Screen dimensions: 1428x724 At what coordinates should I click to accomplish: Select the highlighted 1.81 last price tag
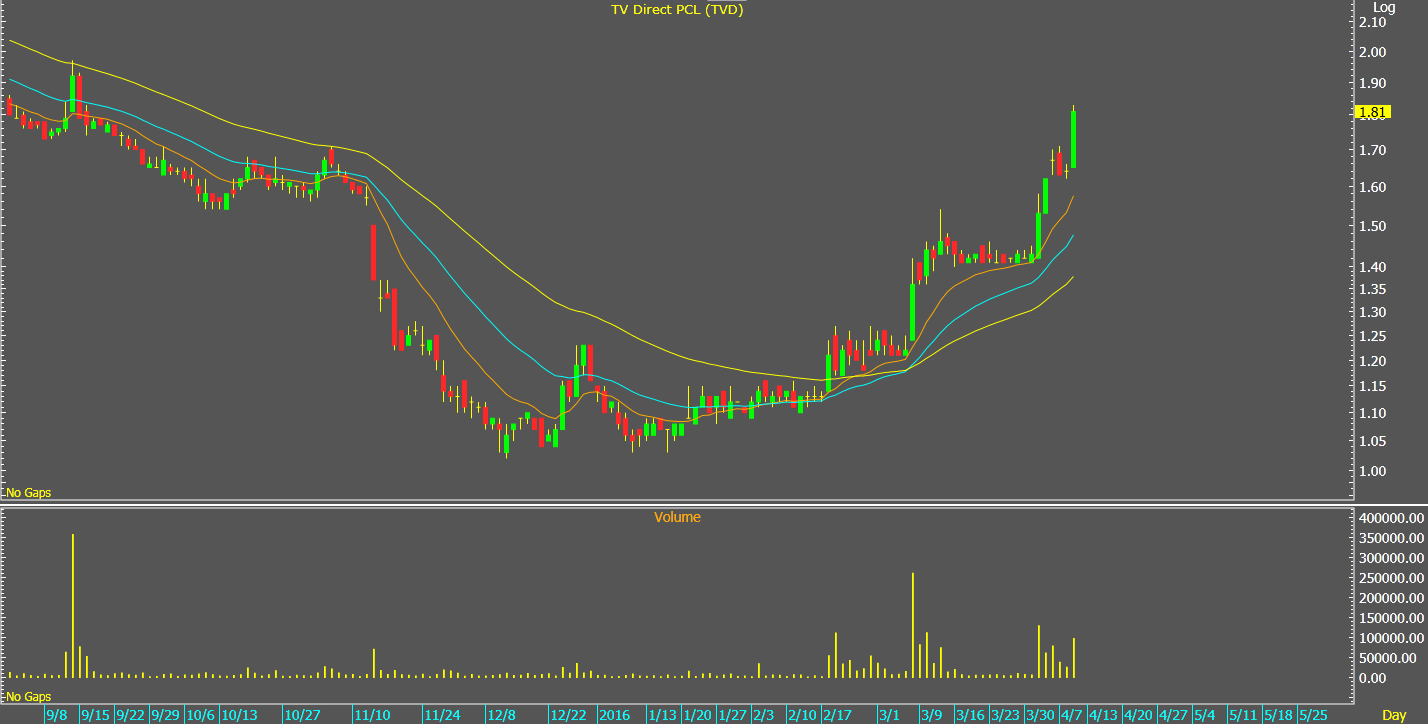[1372, 112]
